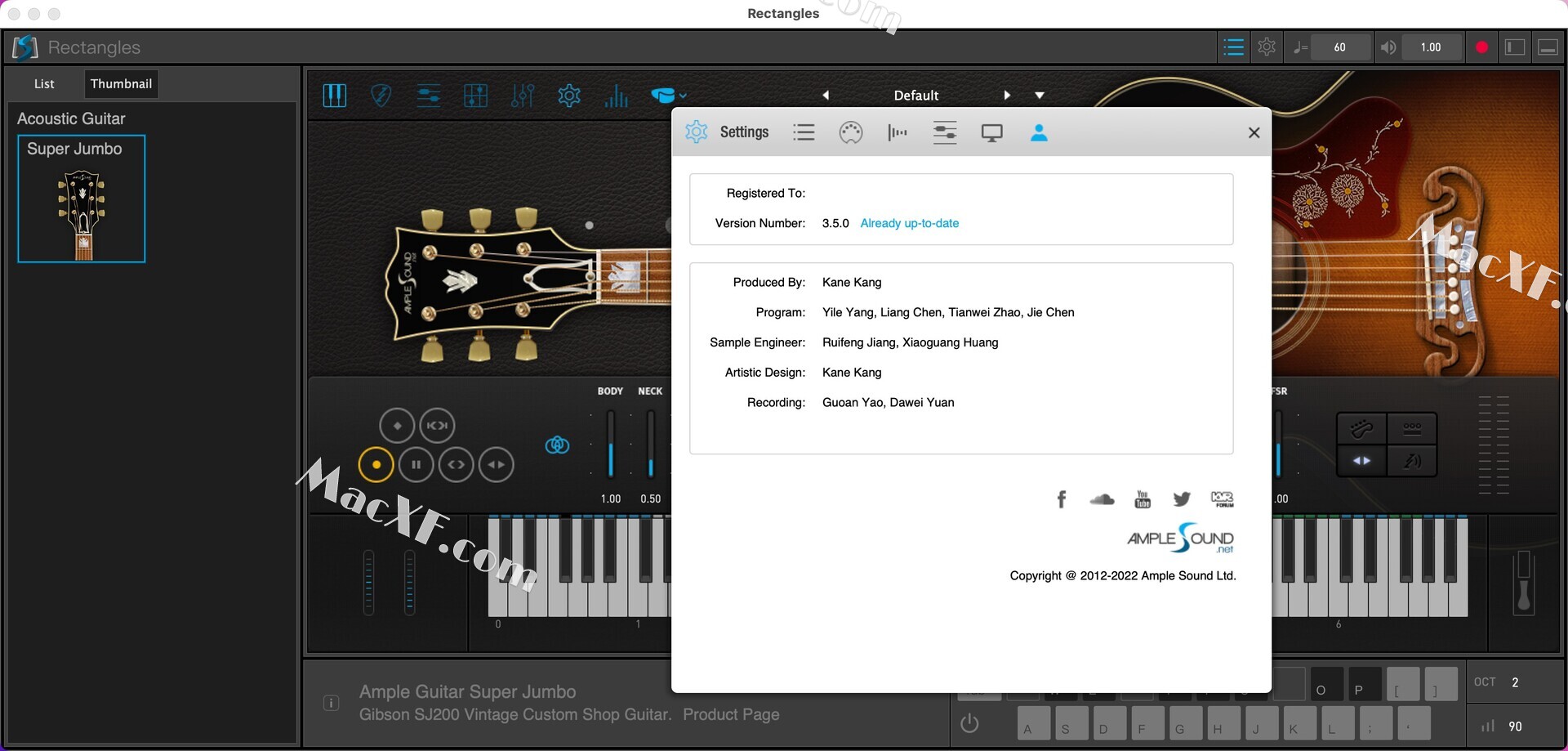The image size is (1568, 751).
Task: Toggle the bracketed-arrows circular button
Action: [437, 426]
